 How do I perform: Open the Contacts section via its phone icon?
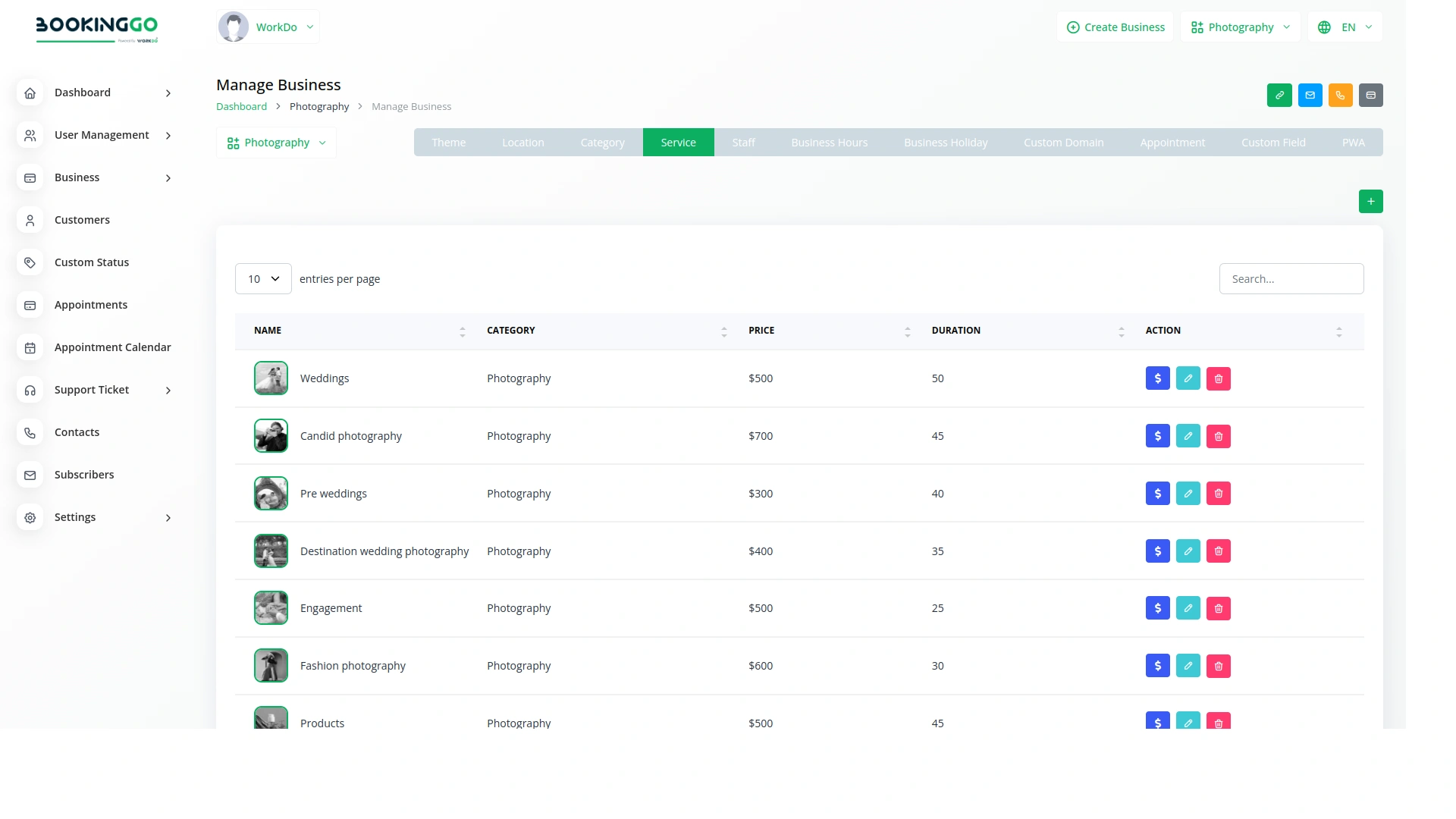[30, 432]
